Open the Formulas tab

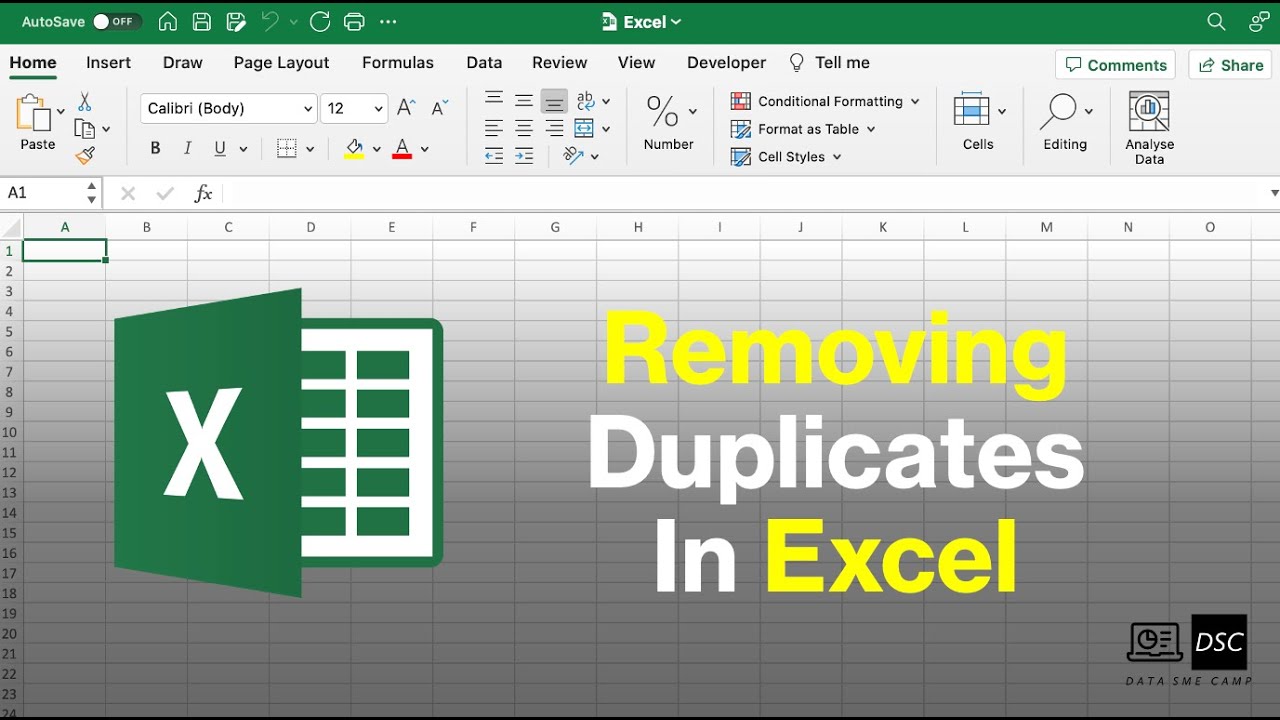(x=398, y=62)
